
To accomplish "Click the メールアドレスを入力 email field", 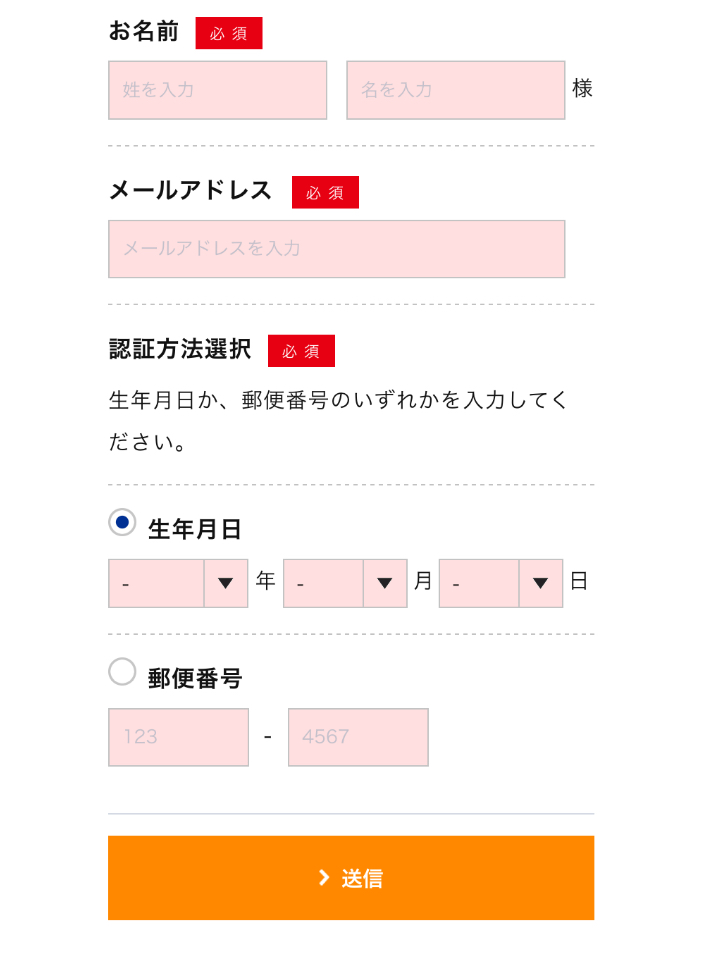I will tap(337, 248).
